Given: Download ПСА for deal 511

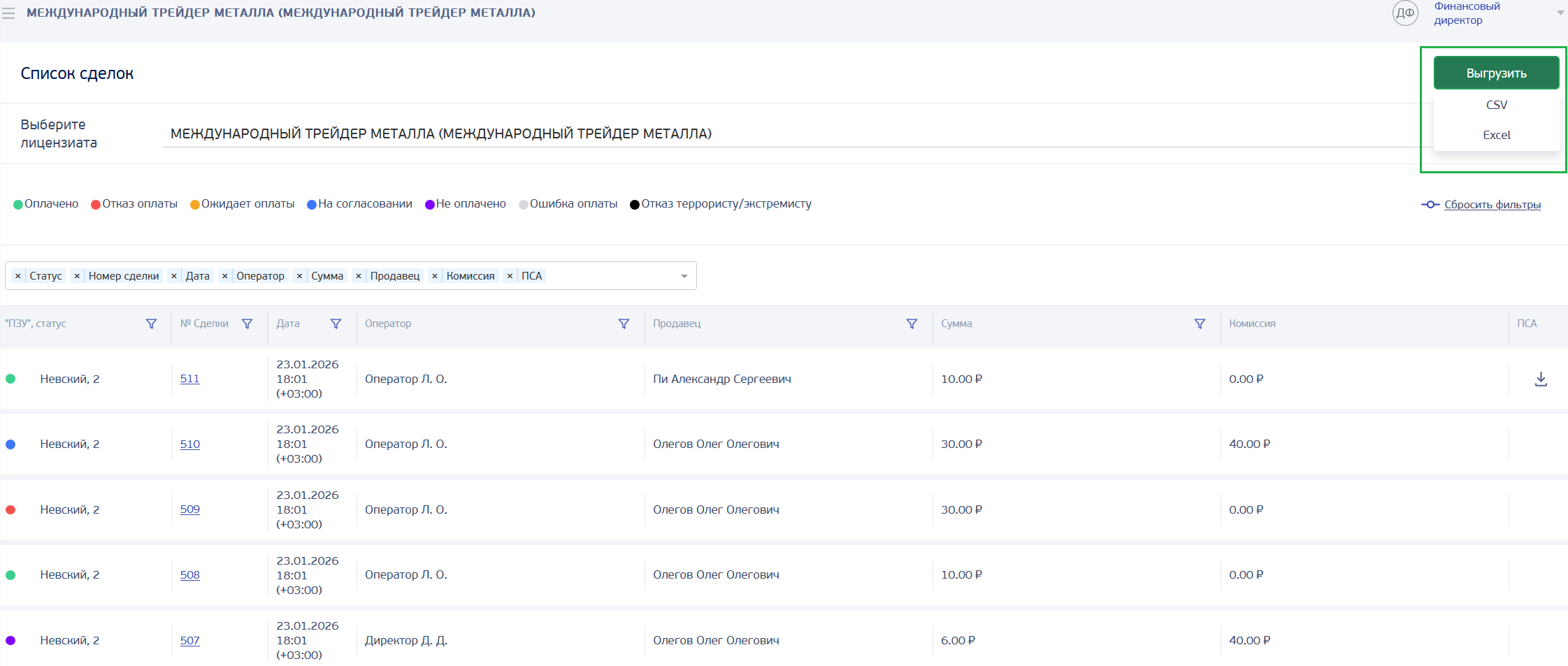Looking at the screenshot, I should pos(1541,379).
